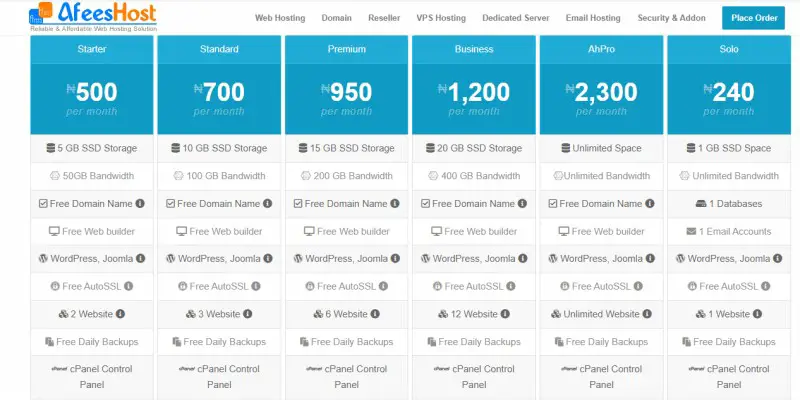Click the Unlimited Space text
The image size is (800, 400).
607,148
